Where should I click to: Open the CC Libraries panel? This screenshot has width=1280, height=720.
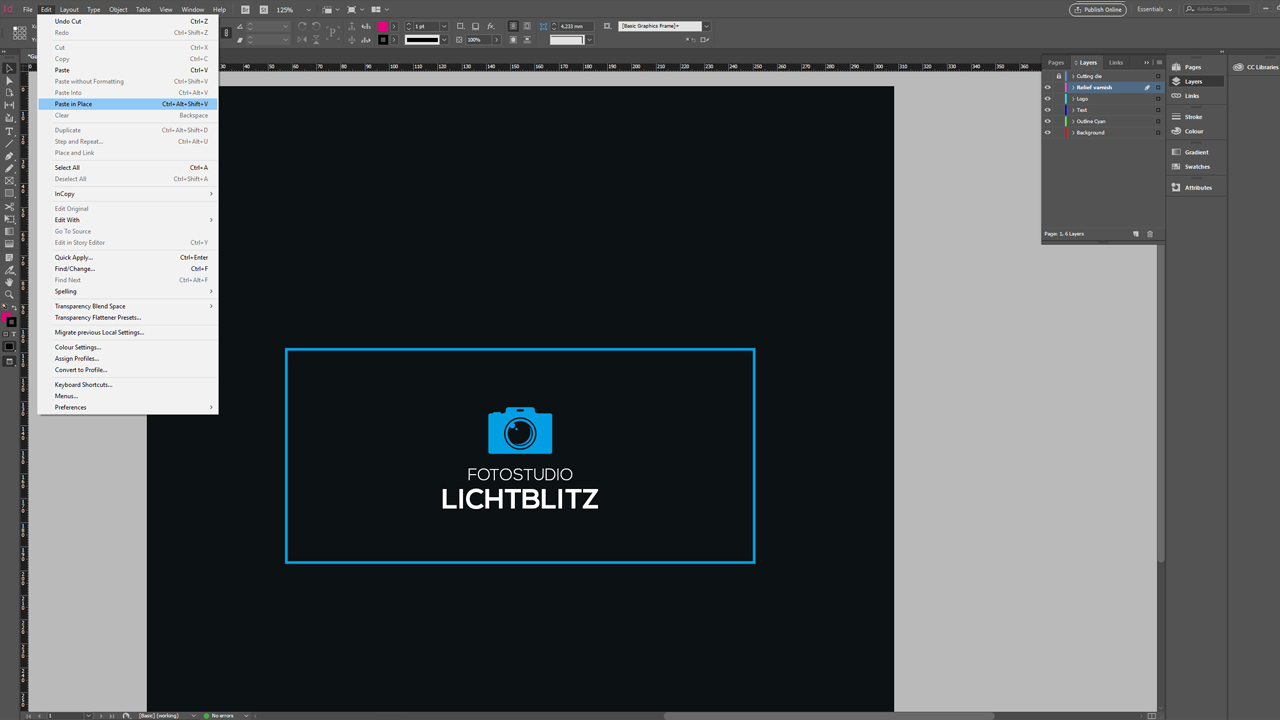pos(1256,67)
